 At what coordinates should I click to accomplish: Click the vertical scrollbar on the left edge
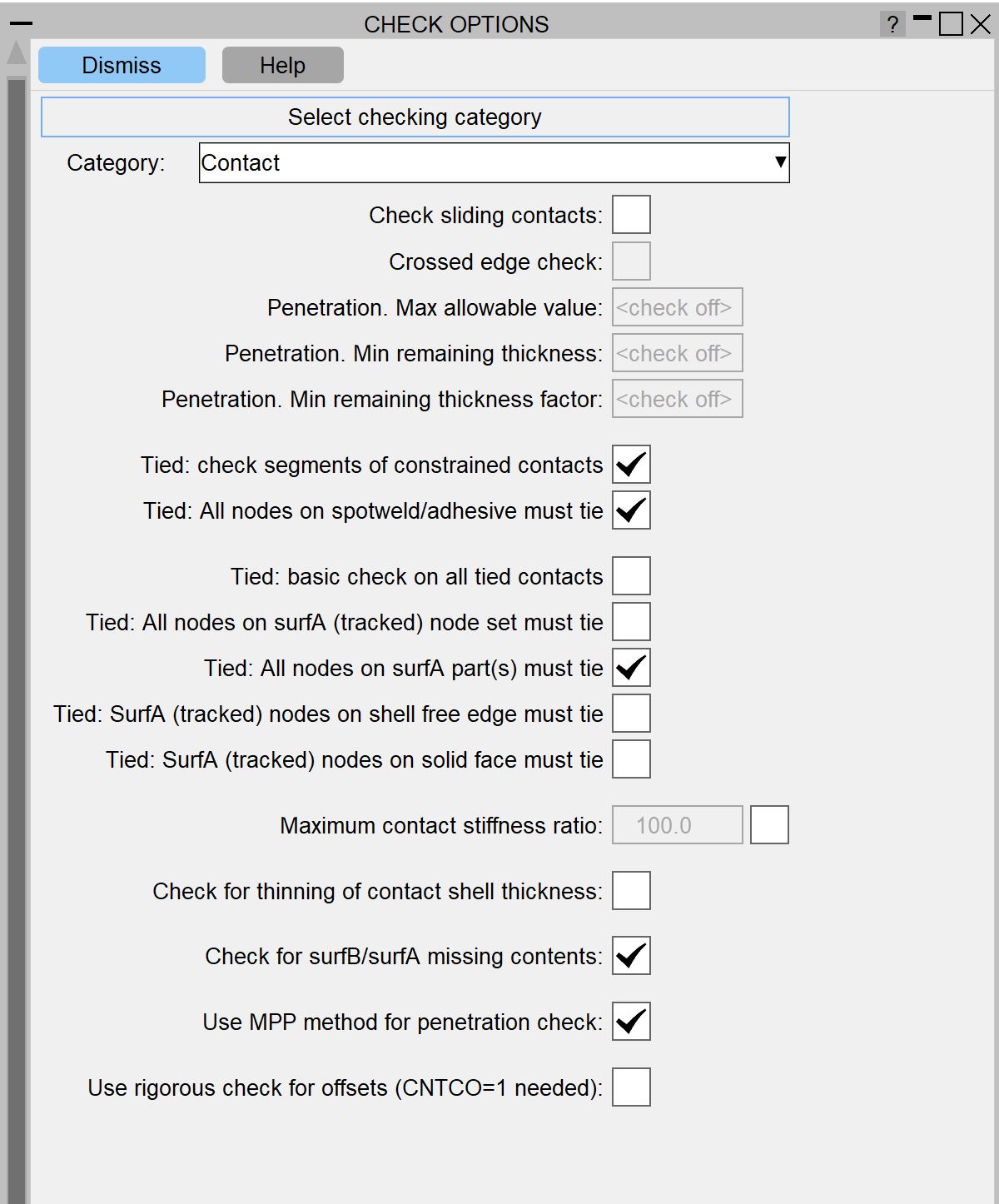17,639
